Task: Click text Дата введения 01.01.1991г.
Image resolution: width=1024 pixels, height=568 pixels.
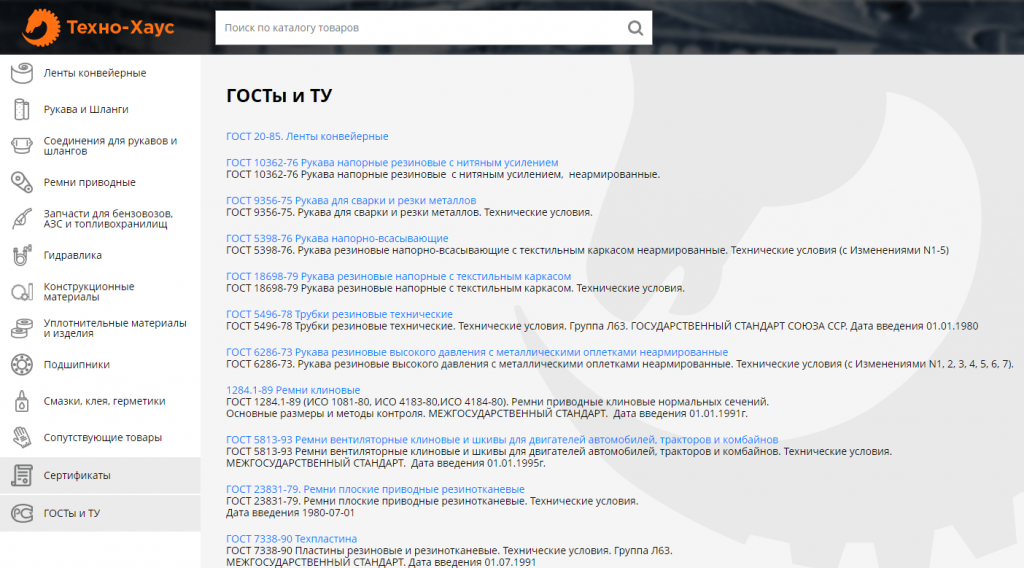Action: (x=680, y=413)
